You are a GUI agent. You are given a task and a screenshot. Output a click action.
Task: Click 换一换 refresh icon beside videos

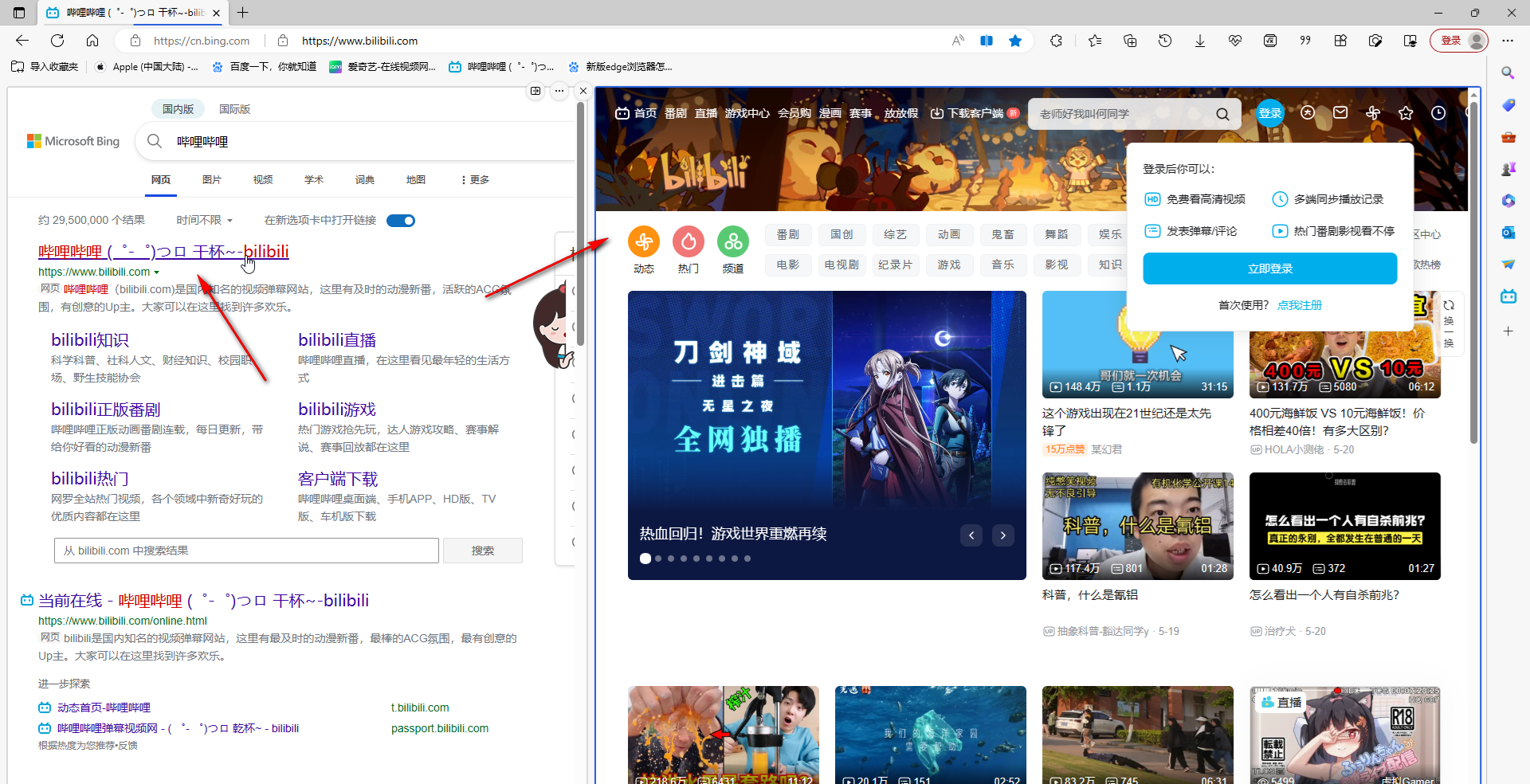tap(1449, 305)
